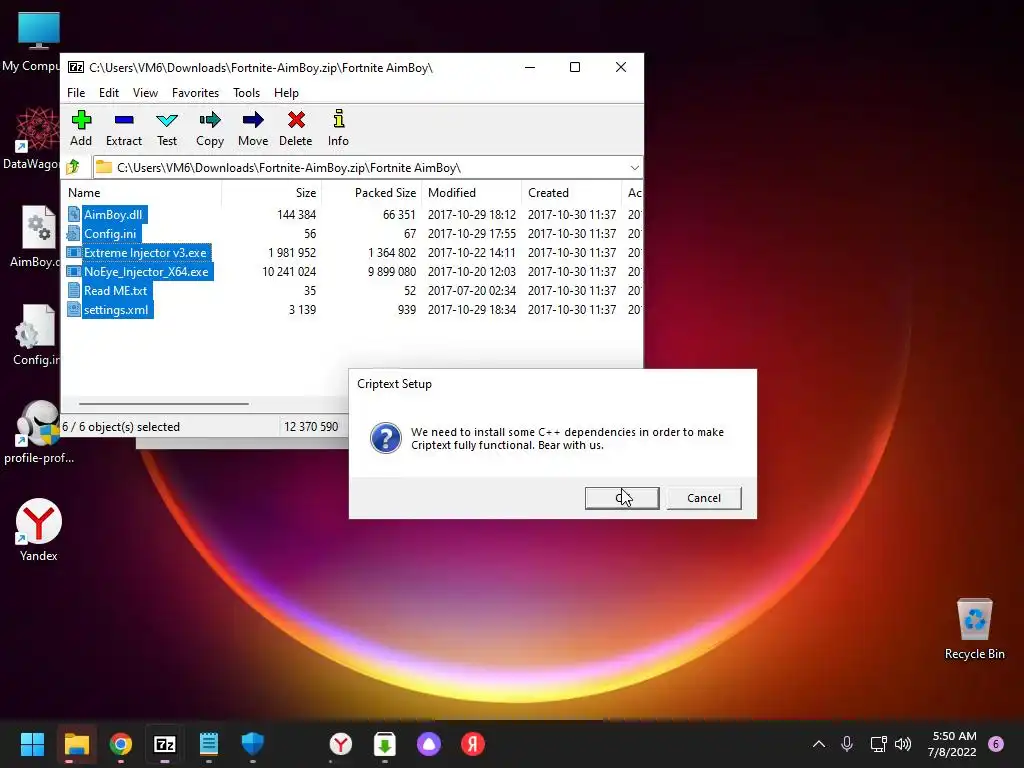Click the 10 241 024 size value
This screenshot has width=1024, height=768.
pos(289,271)
